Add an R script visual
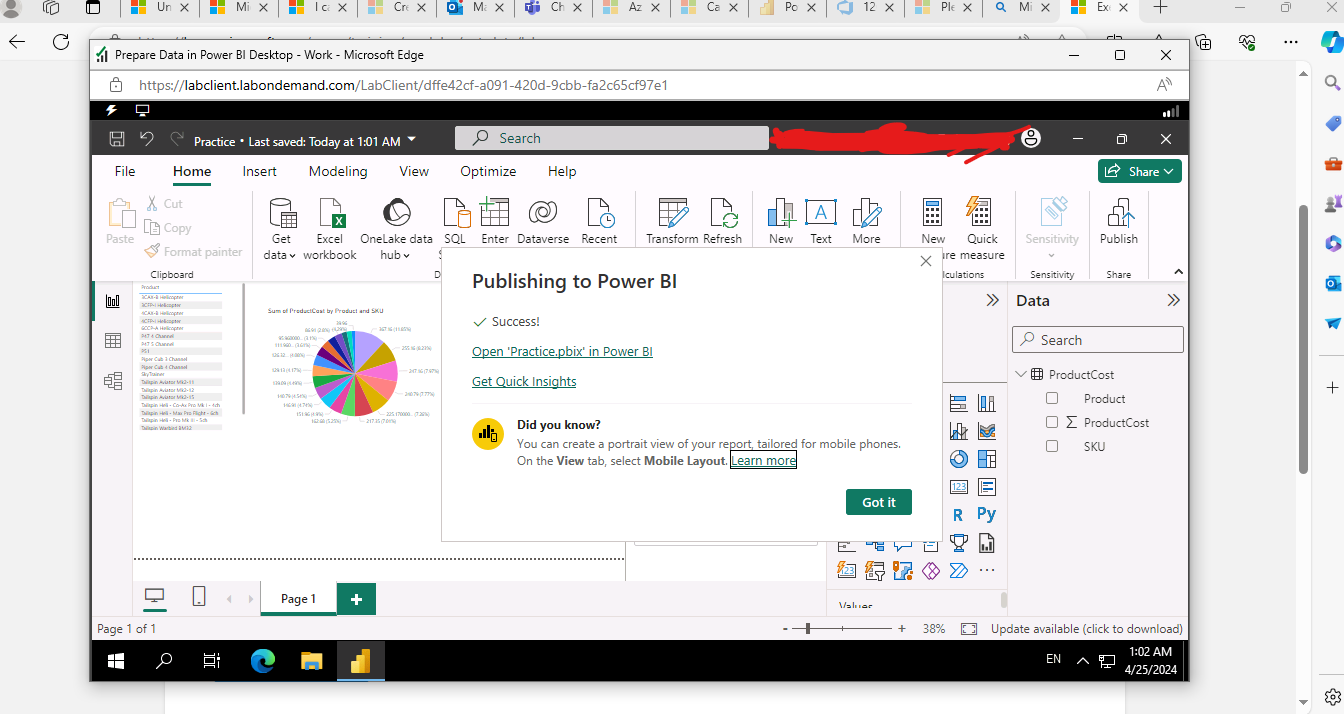 tap(958, 513)
